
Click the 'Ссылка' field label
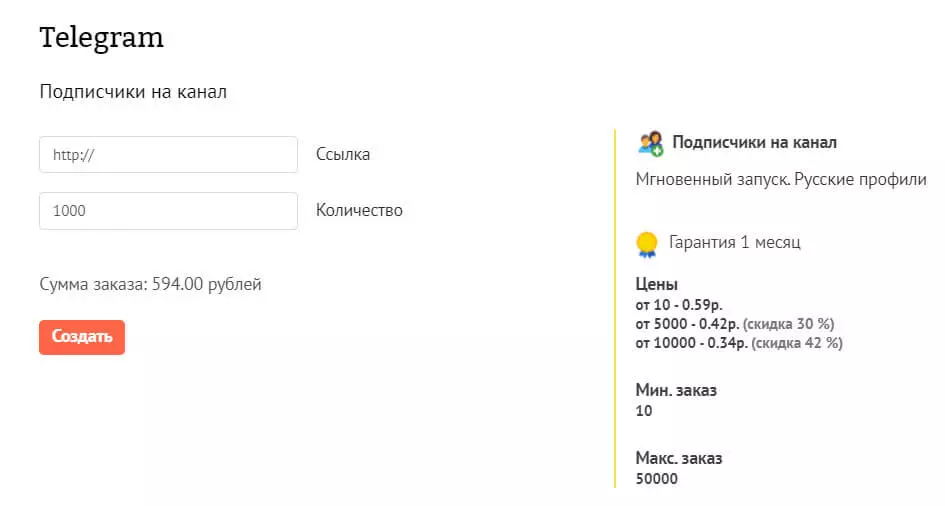(x=343, y=154)
